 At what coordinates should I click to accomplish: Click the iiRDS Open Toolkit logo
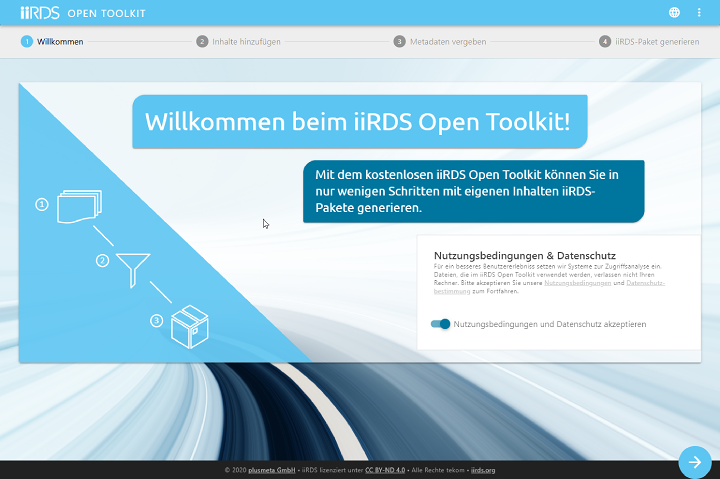(83, 13)
